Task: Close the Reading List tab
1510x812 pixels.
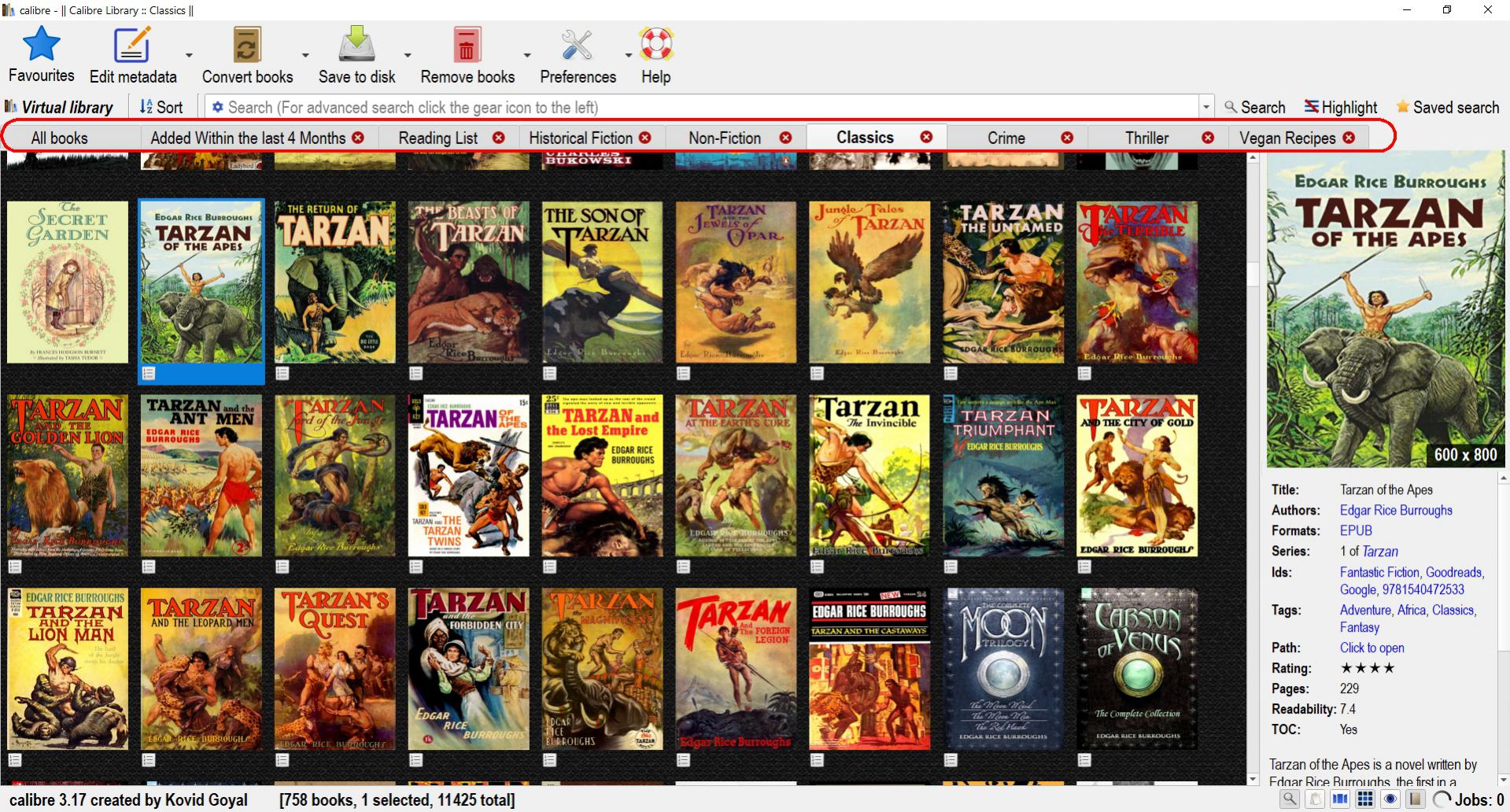Action: point(498,138)
